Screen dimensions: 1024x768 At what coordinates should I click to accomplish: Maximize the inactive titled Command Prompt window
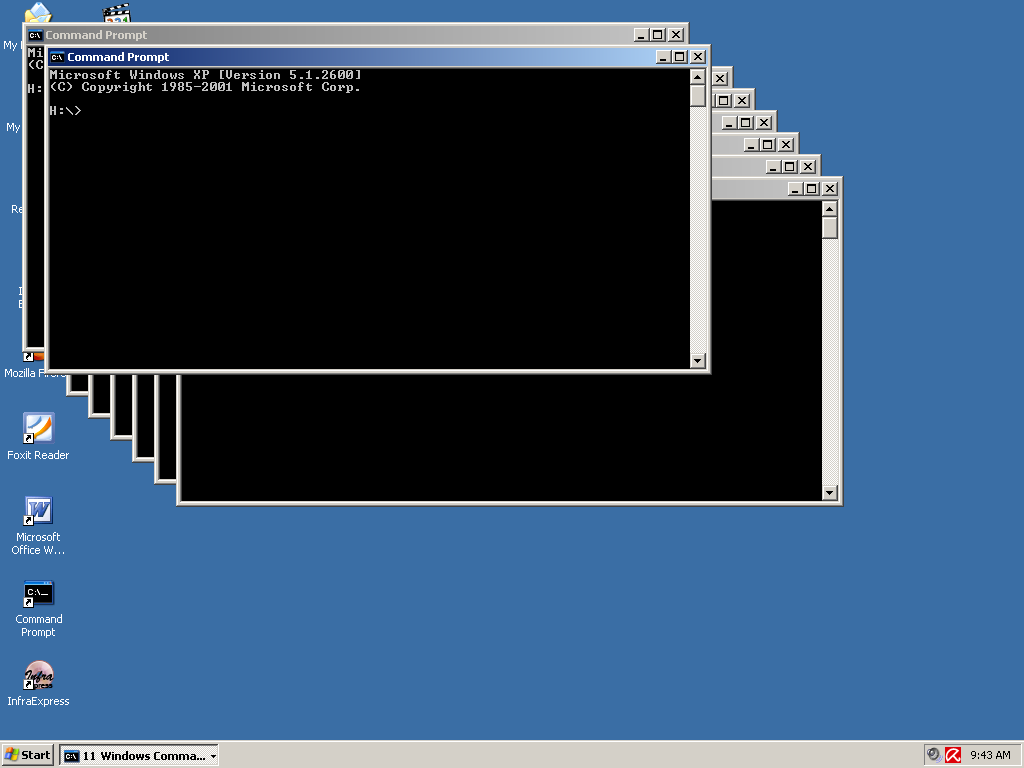pos(658,35)
